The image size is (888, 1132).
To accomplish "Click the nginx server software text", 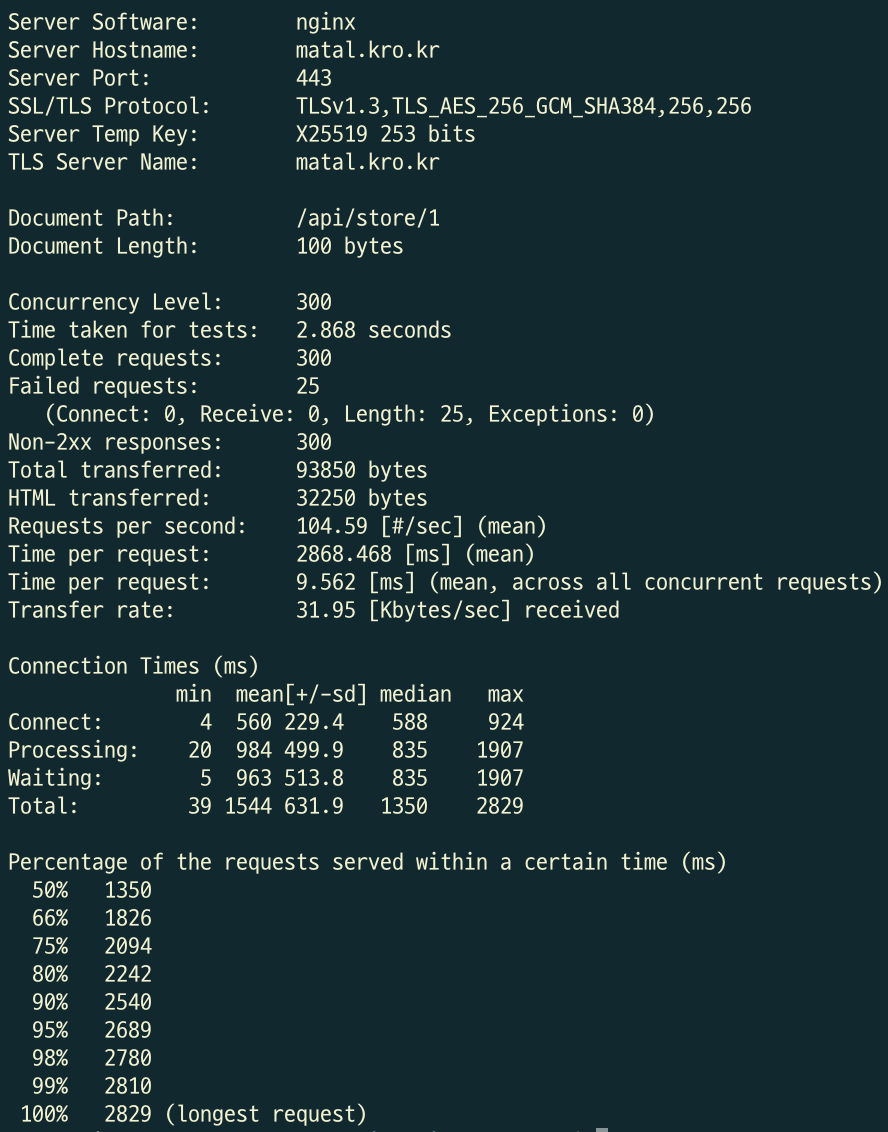I will point(326,22).
